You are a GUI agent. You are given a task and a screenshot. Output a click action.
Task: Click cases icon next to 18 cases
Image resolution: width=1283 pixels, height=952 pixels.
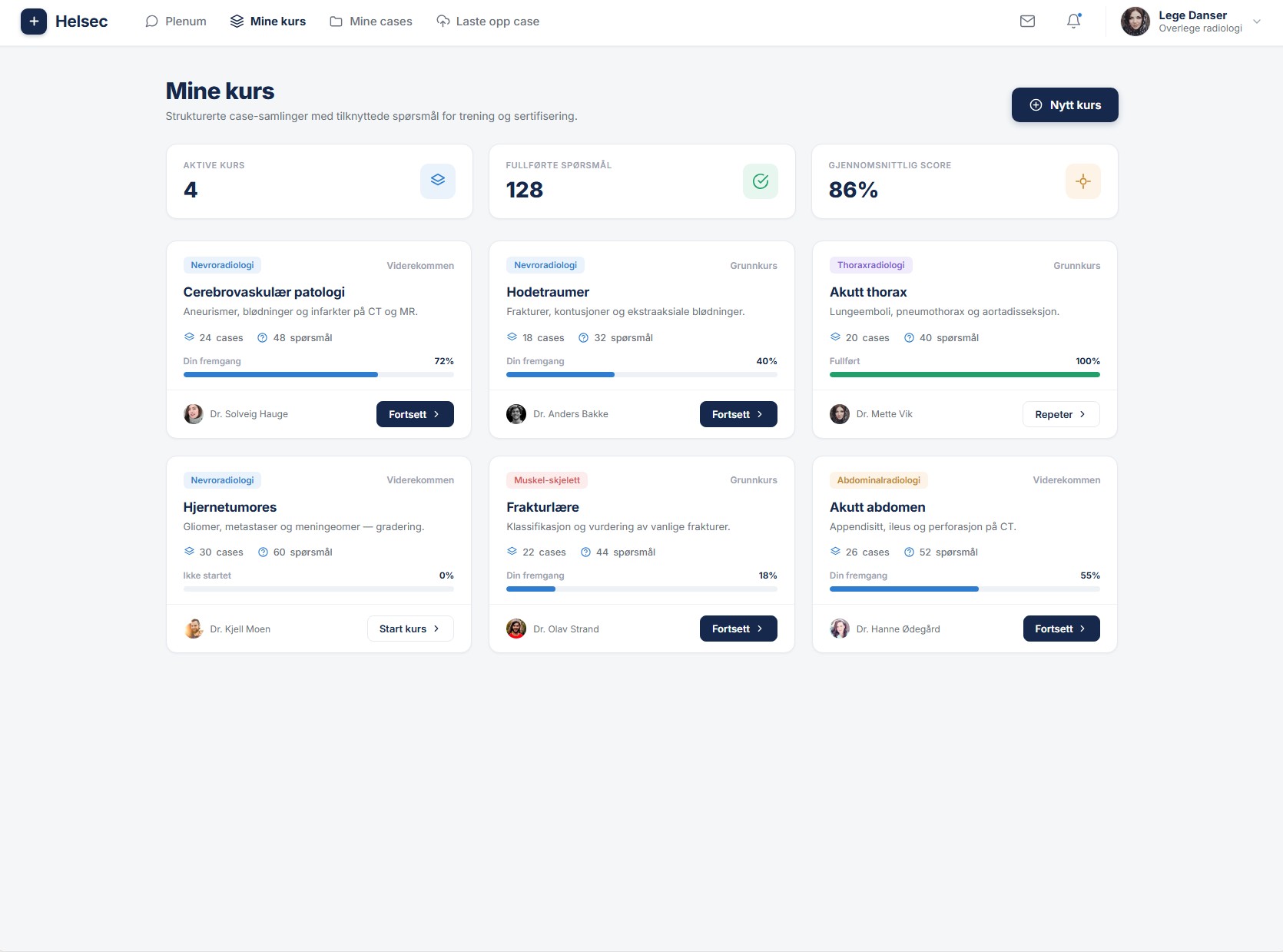pyautogui.click(x=512, y=337)
